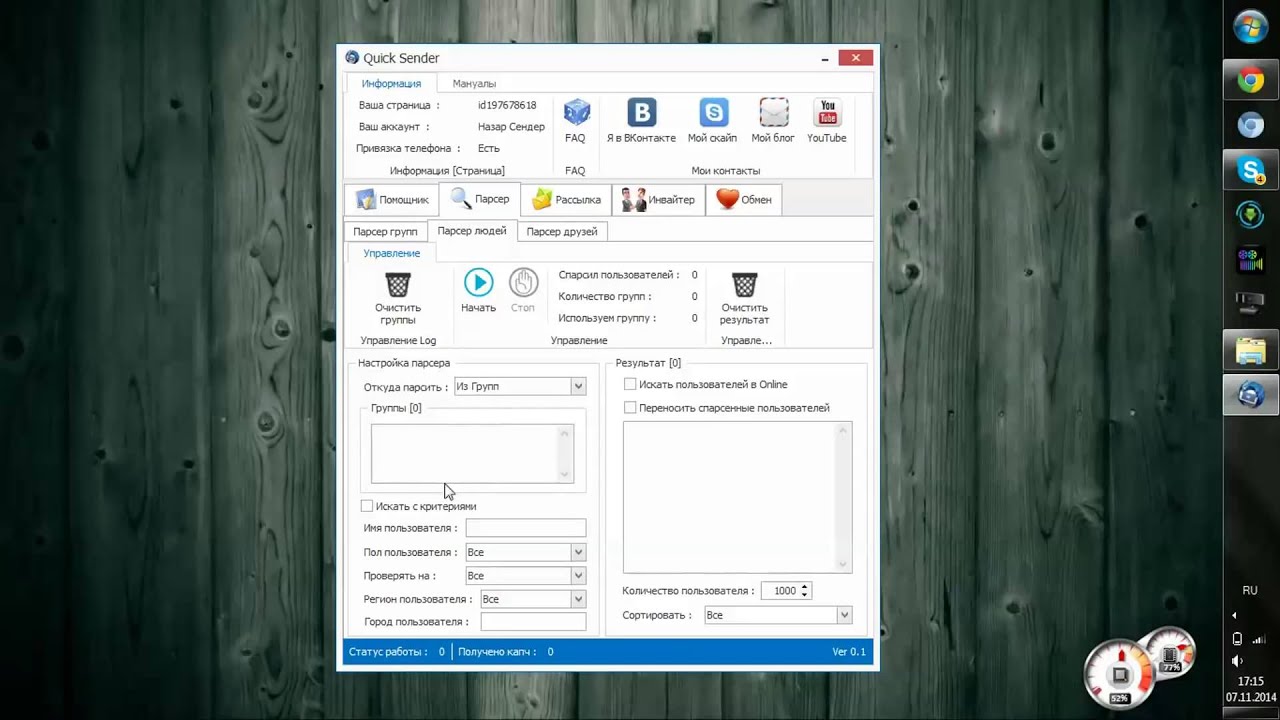Click the Управление ribbon tab
The image size is (1280, 720).
pyautogui.click(x=392, y=253)
